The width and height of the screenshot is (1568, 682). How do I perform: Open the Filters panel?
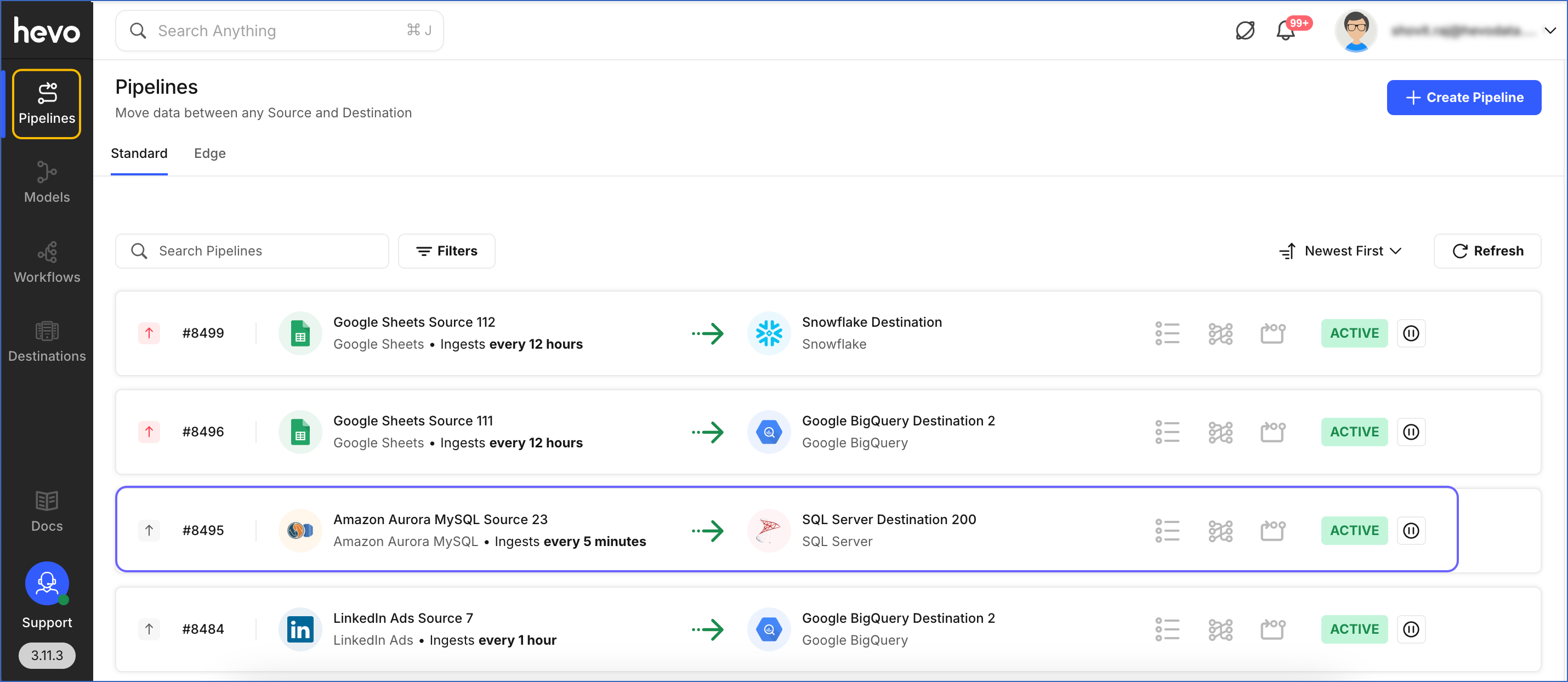click(446, 251)
